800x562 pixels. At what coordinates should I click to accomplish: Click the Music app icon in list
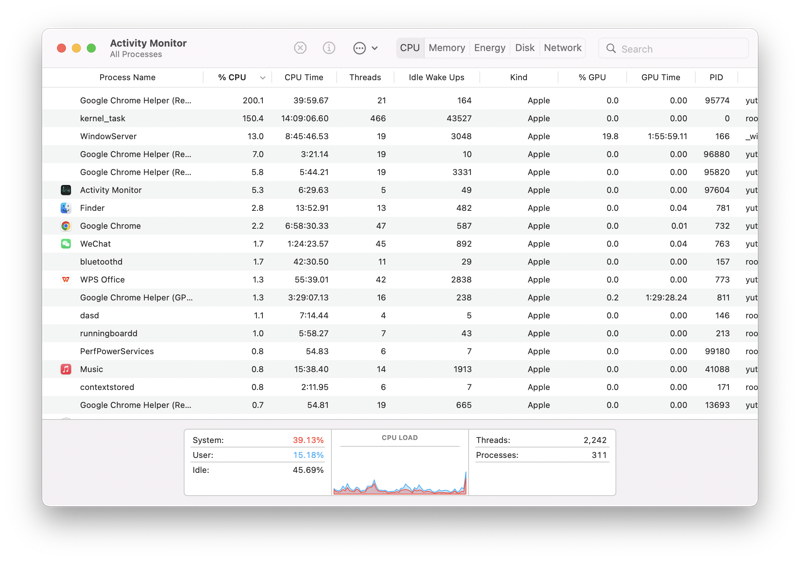66,369
